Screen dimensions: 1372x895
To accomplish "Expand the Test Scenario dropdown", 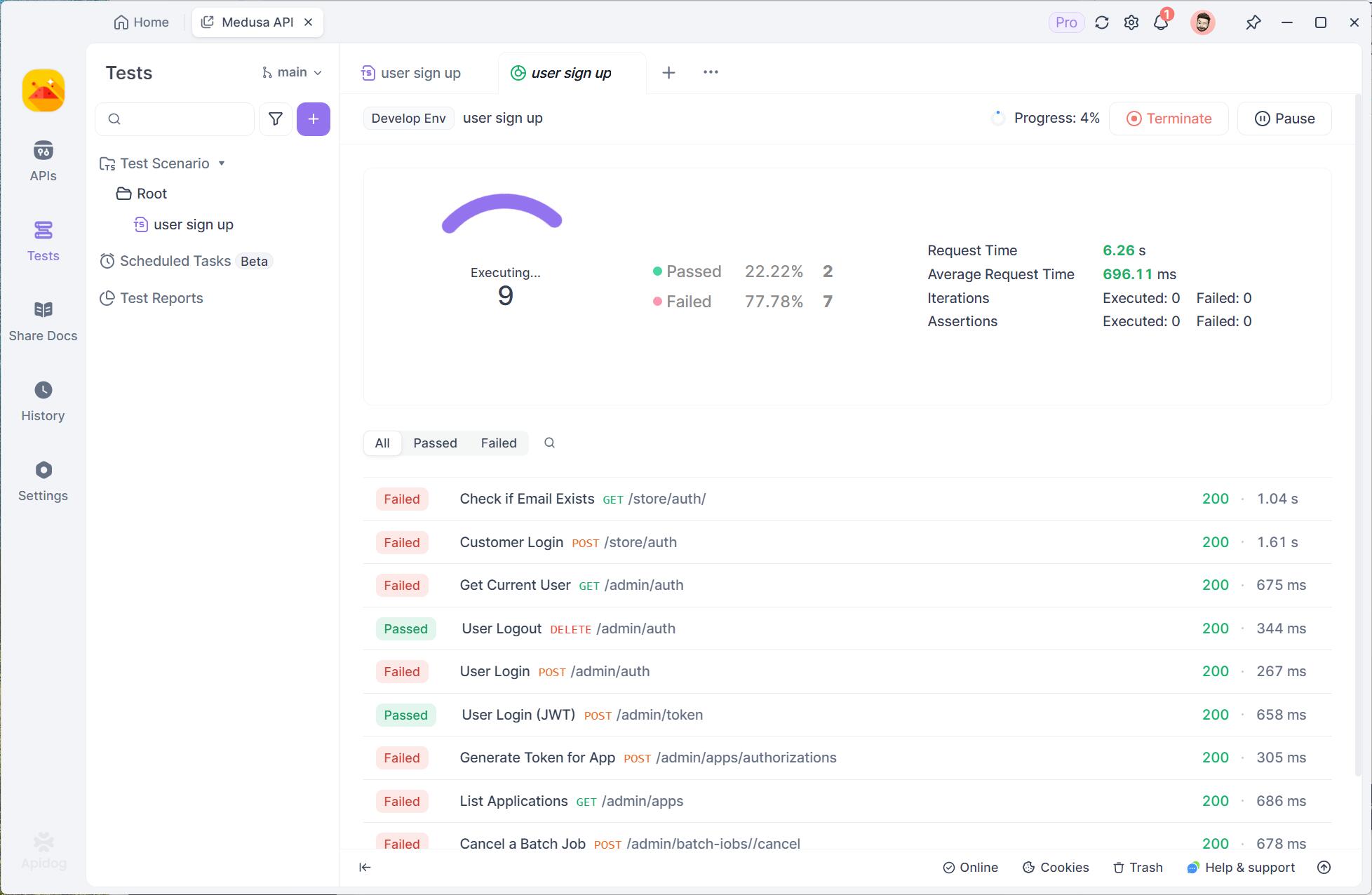I will 221,163.
